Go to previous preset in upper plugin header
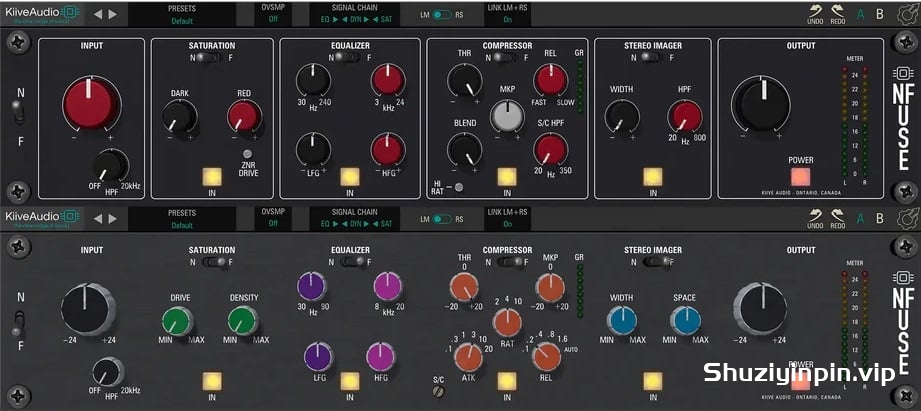Screen dimensions: 921x411 [98, 14]
